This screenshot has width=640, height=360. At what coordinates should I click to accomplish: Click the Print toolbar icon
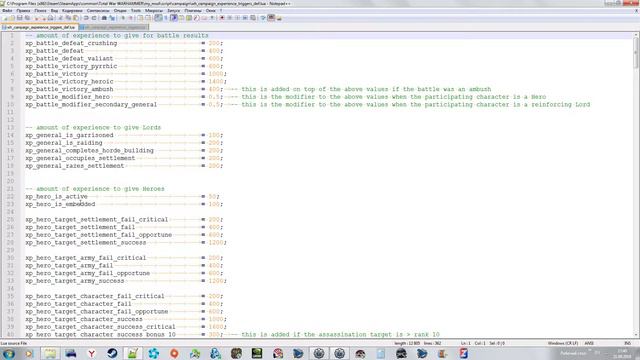[x=51, y=18]
